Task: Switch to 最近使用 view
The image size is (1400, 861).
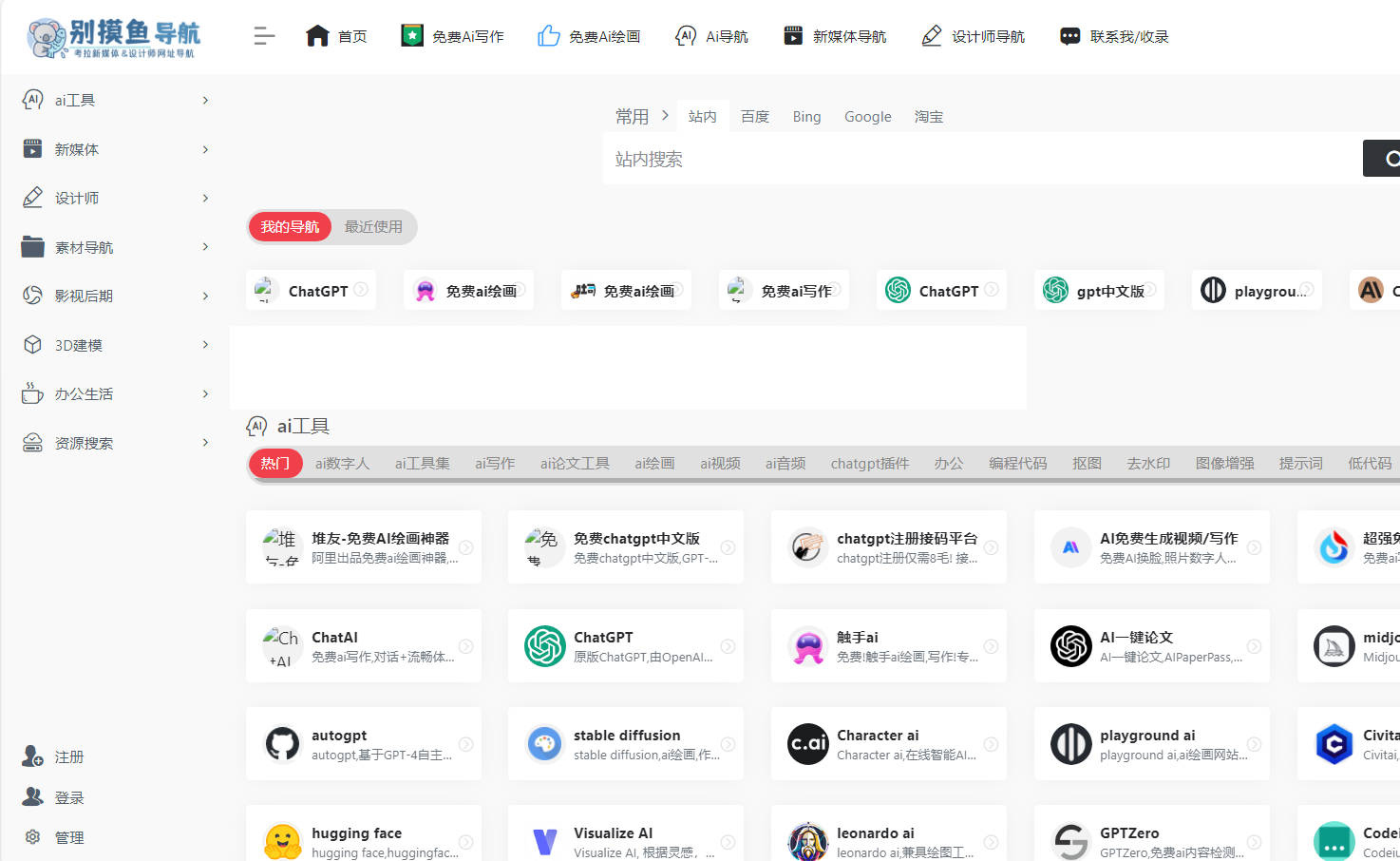Action: pyautogui.click(x=373, y=226)
